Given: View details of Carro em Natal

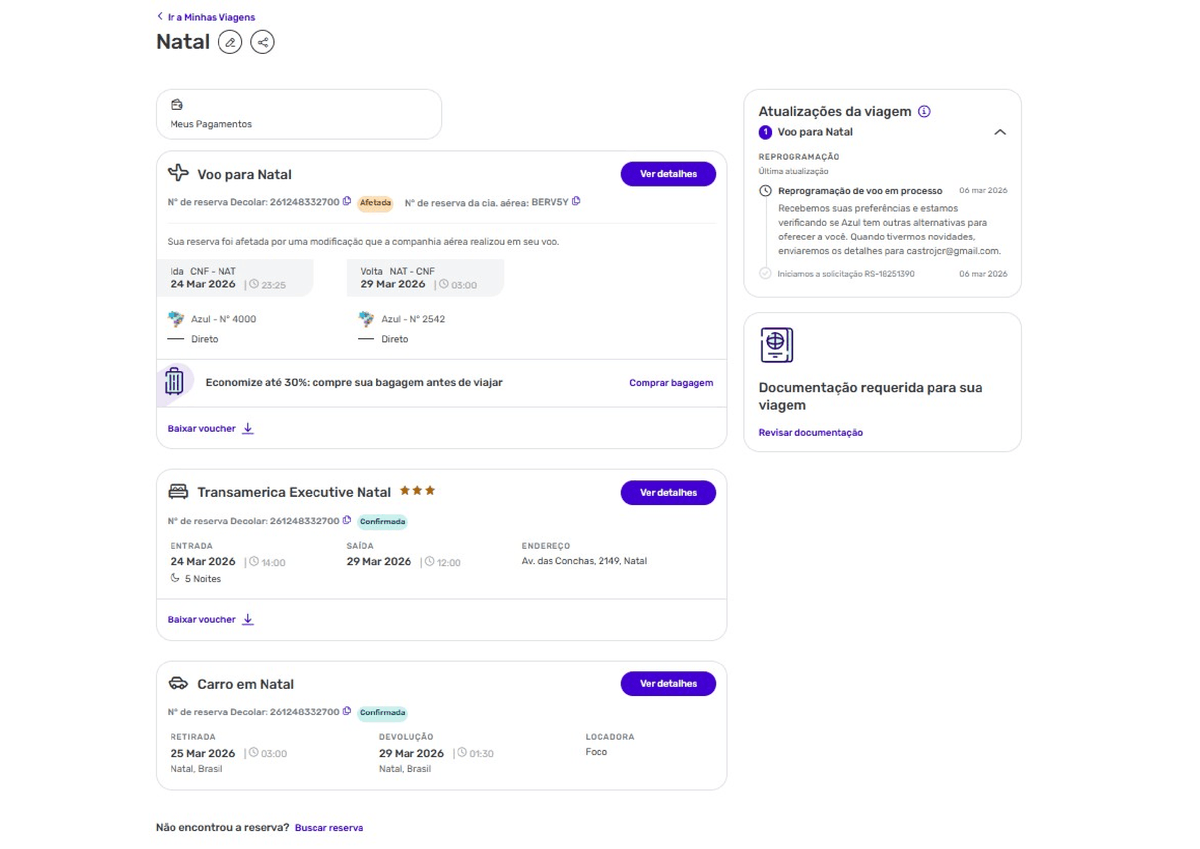Looking at the screenshot, I should (x=668, y=684).
